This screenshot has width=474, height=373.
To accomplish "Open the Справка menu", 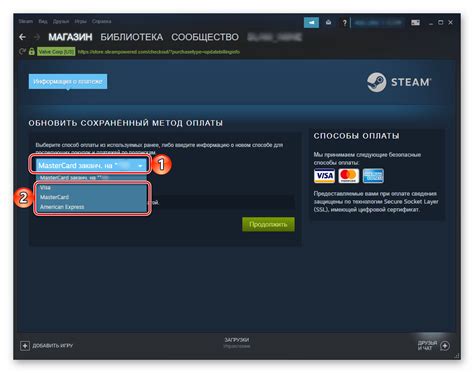I will [x=102, y=21].
